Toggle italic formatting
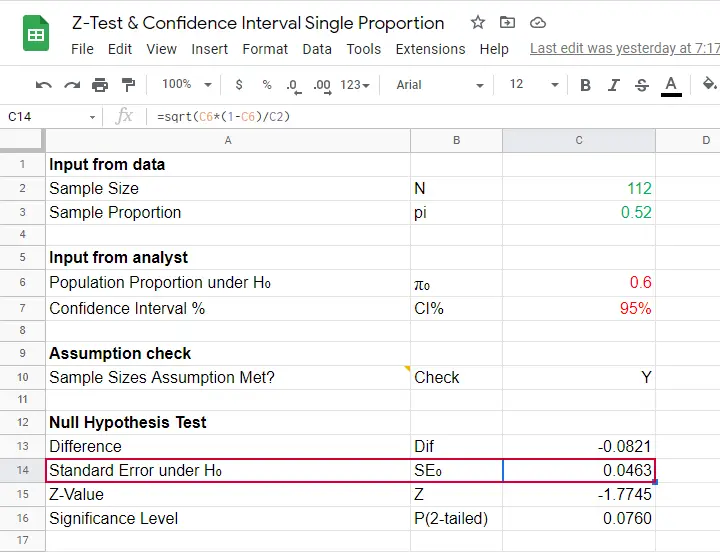 [613, 85]
